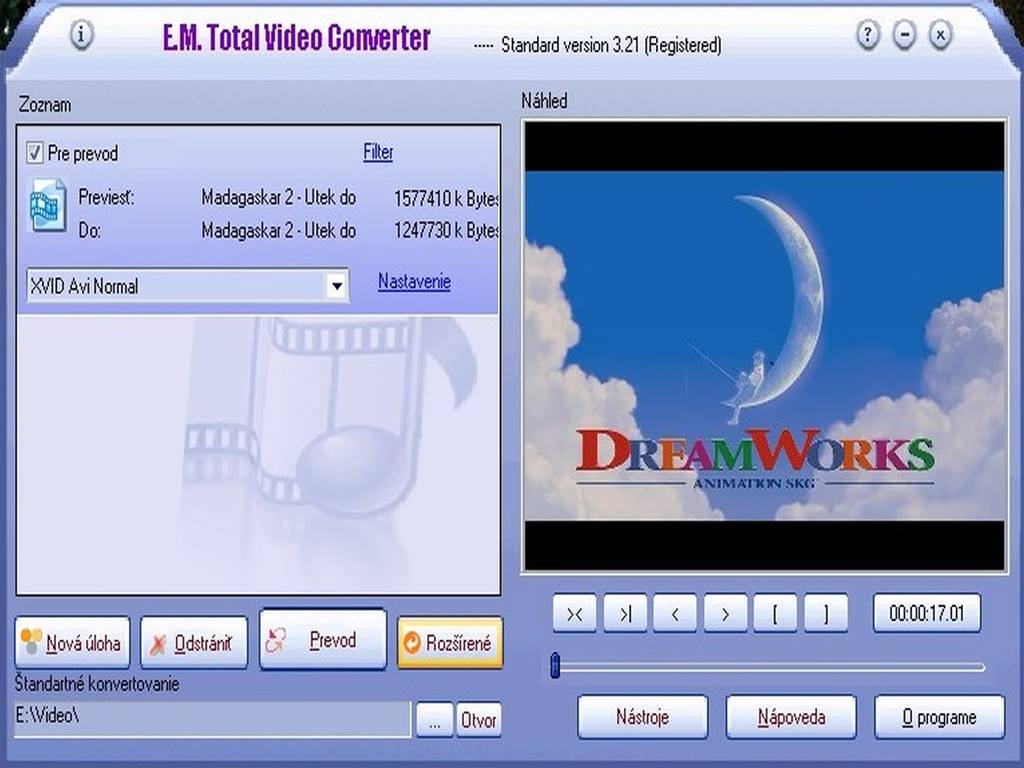Click the info icon in title bar
This screenshot has width=1024, height=768.
click(82, 36)
